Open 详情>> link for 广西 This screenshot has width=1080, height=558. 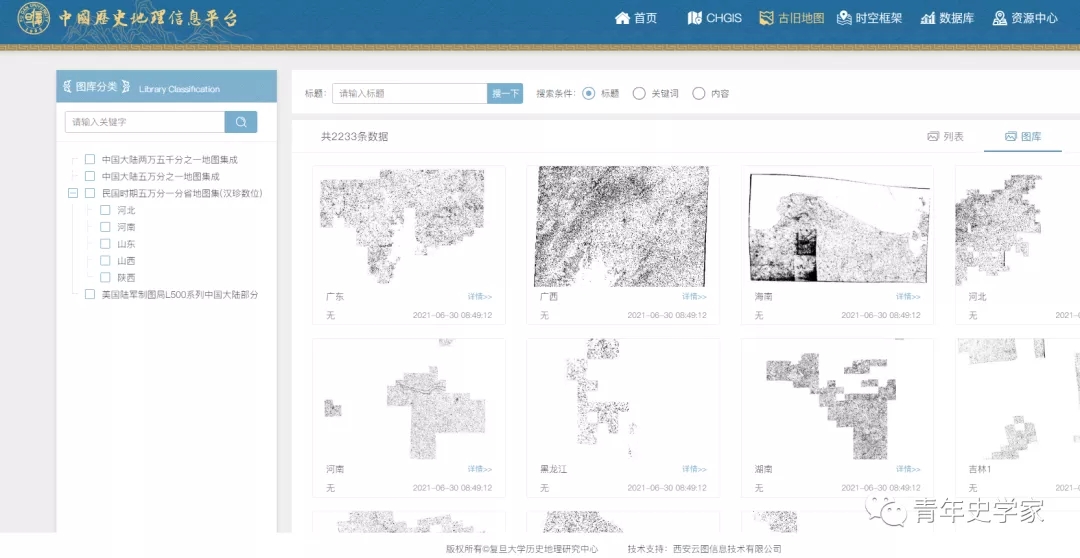click(x=694, y=297)
